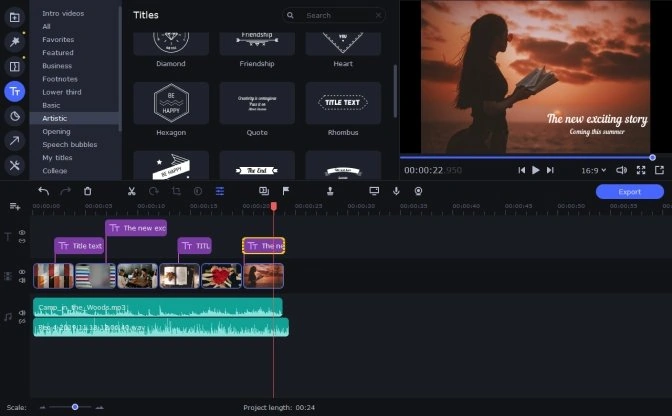Select the Rhombus title thumbnail
The width and height of the screenshot is (672, 416).
click(343, 103)
